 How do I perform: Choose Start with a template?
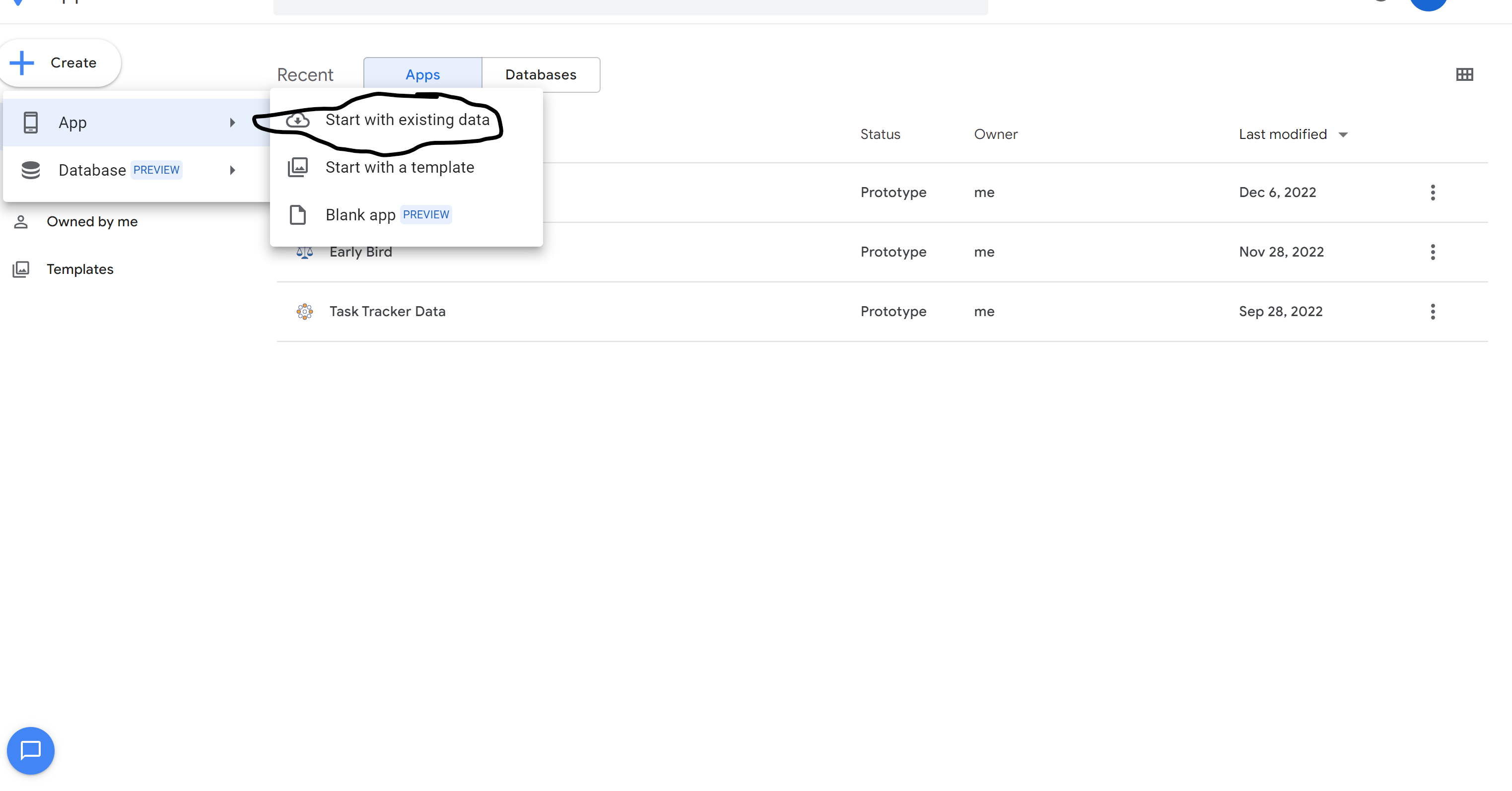(x=406, y=167)
